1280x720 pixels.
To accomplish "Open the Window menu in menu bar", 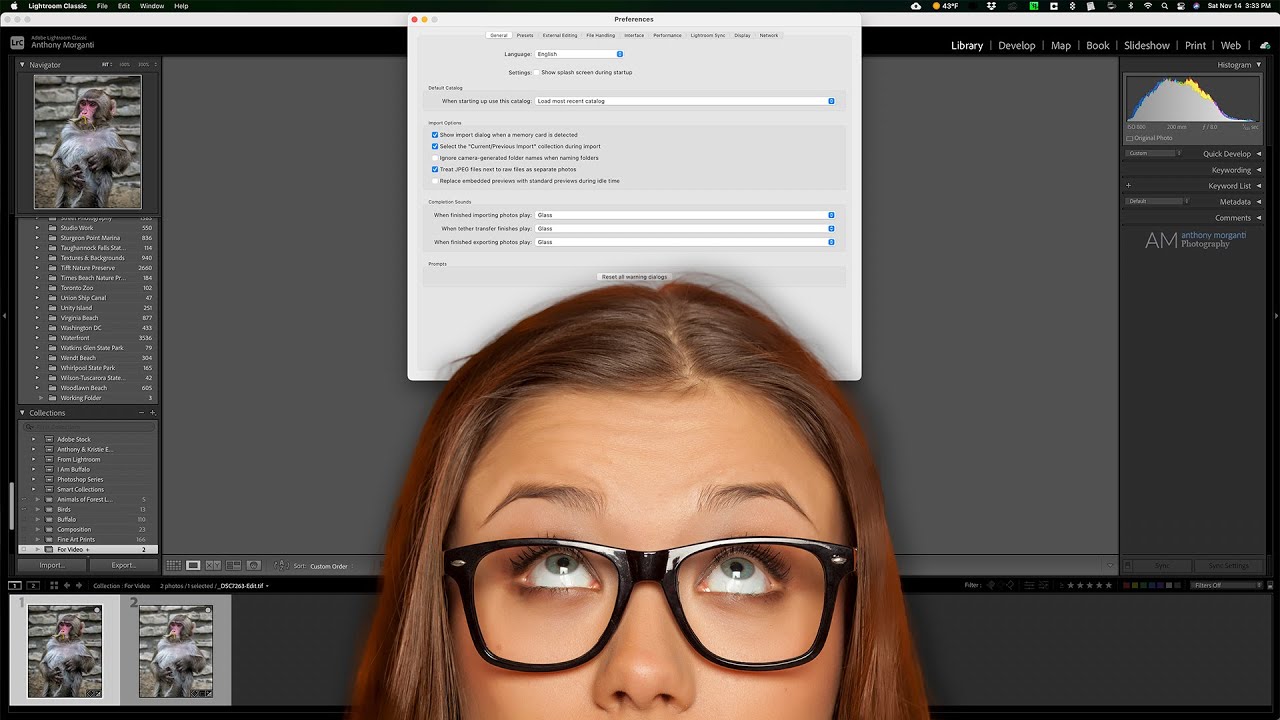I will coord(152,6).
